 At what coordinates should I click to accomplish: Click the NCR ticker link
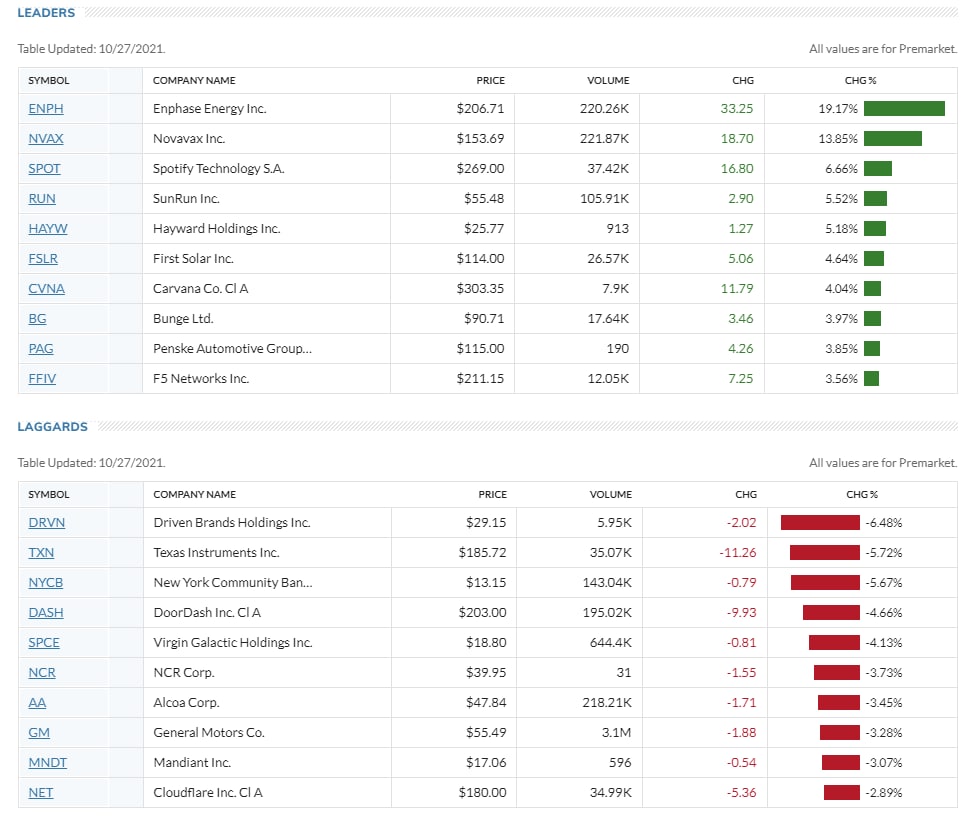(42, 672)
